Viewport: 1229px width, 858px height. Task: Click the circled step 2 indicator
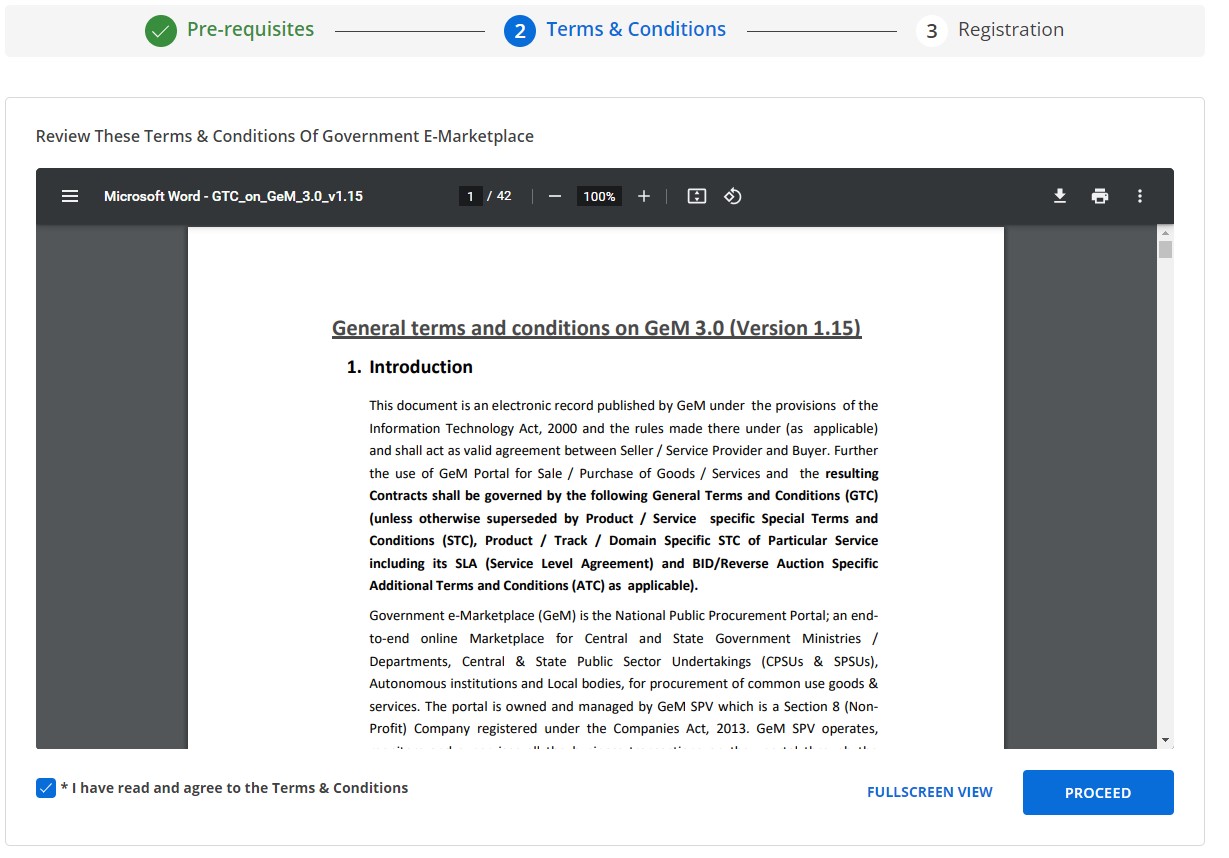pos(519,31)
